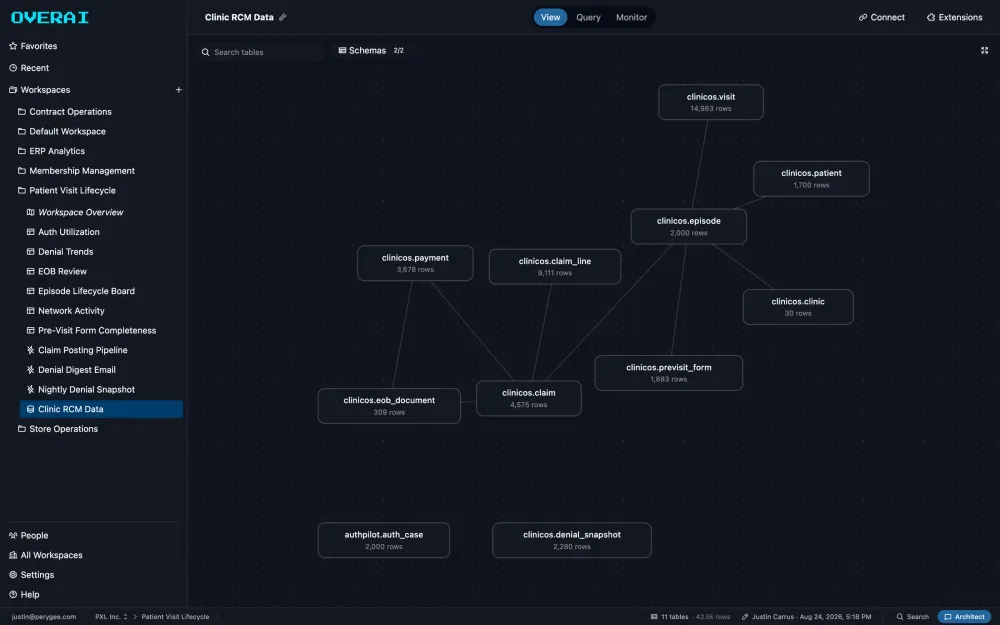Open the Extensions button

(955, 17)
